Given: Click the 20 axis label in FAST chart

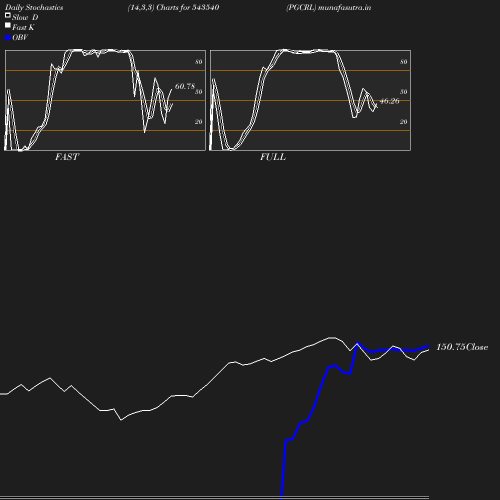Looking at the screenshot, I should coord(199,122).
